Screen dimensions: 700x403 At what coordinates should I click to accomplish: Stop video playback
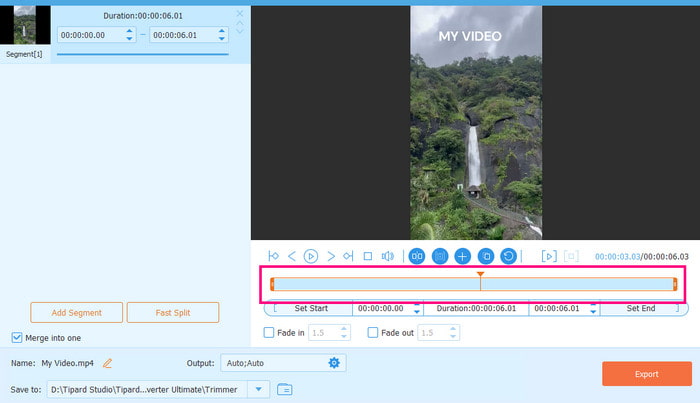(368, 256)
